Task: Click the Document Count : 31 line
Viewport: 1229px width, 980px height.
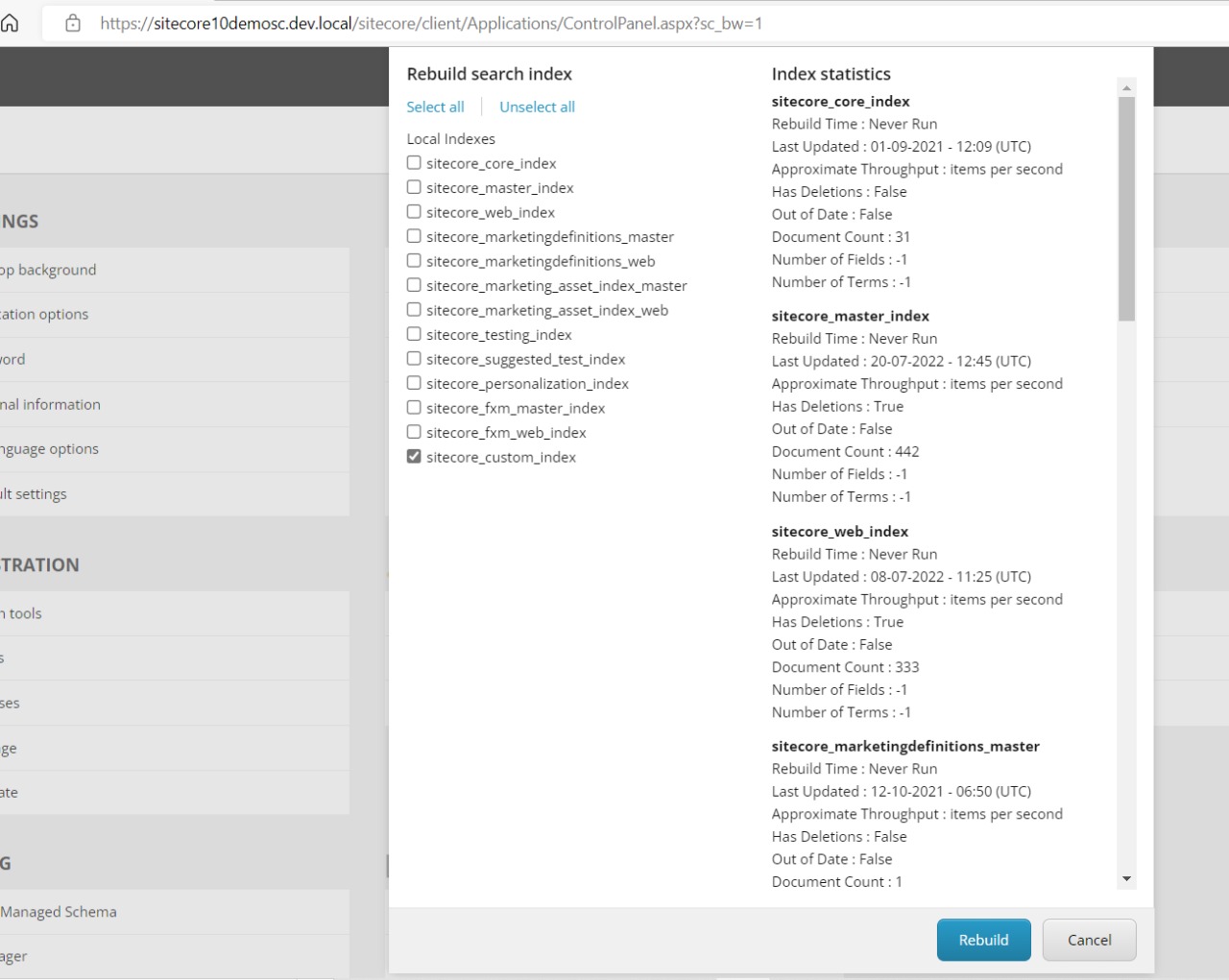Action: click(x=841, y=236)
